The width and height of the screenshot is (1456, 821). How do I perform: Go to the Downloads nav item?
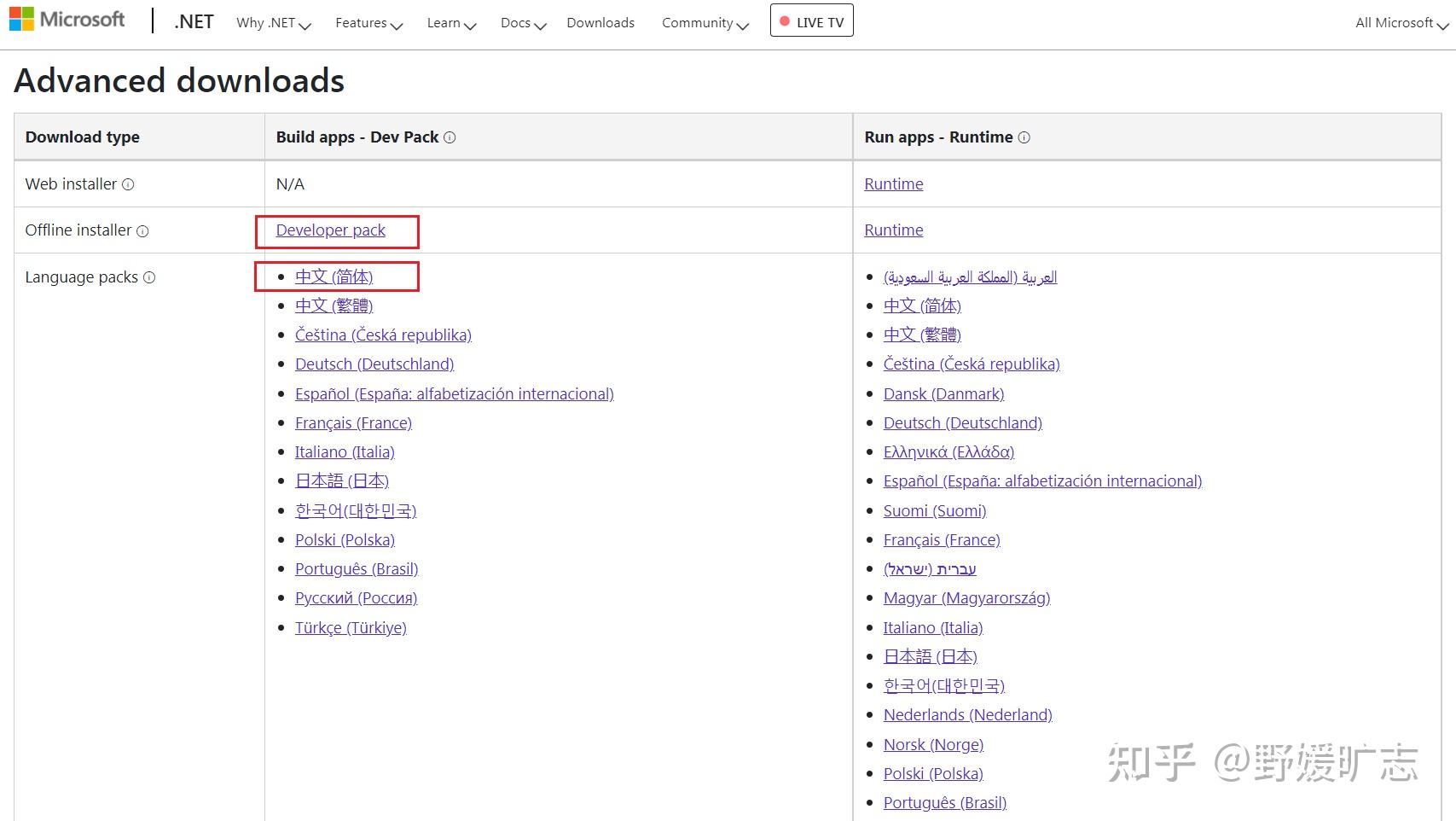(x=600, y=23)
